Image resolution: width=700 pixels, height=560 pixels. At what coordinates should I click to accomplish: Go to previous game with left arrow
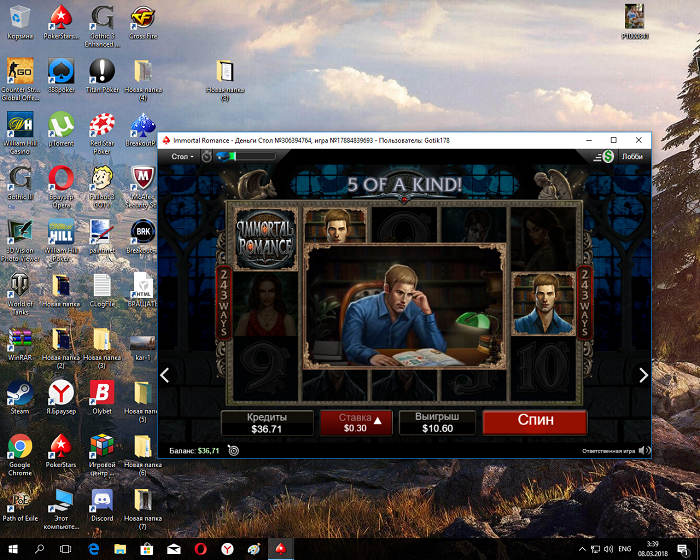tap(165, 376)
